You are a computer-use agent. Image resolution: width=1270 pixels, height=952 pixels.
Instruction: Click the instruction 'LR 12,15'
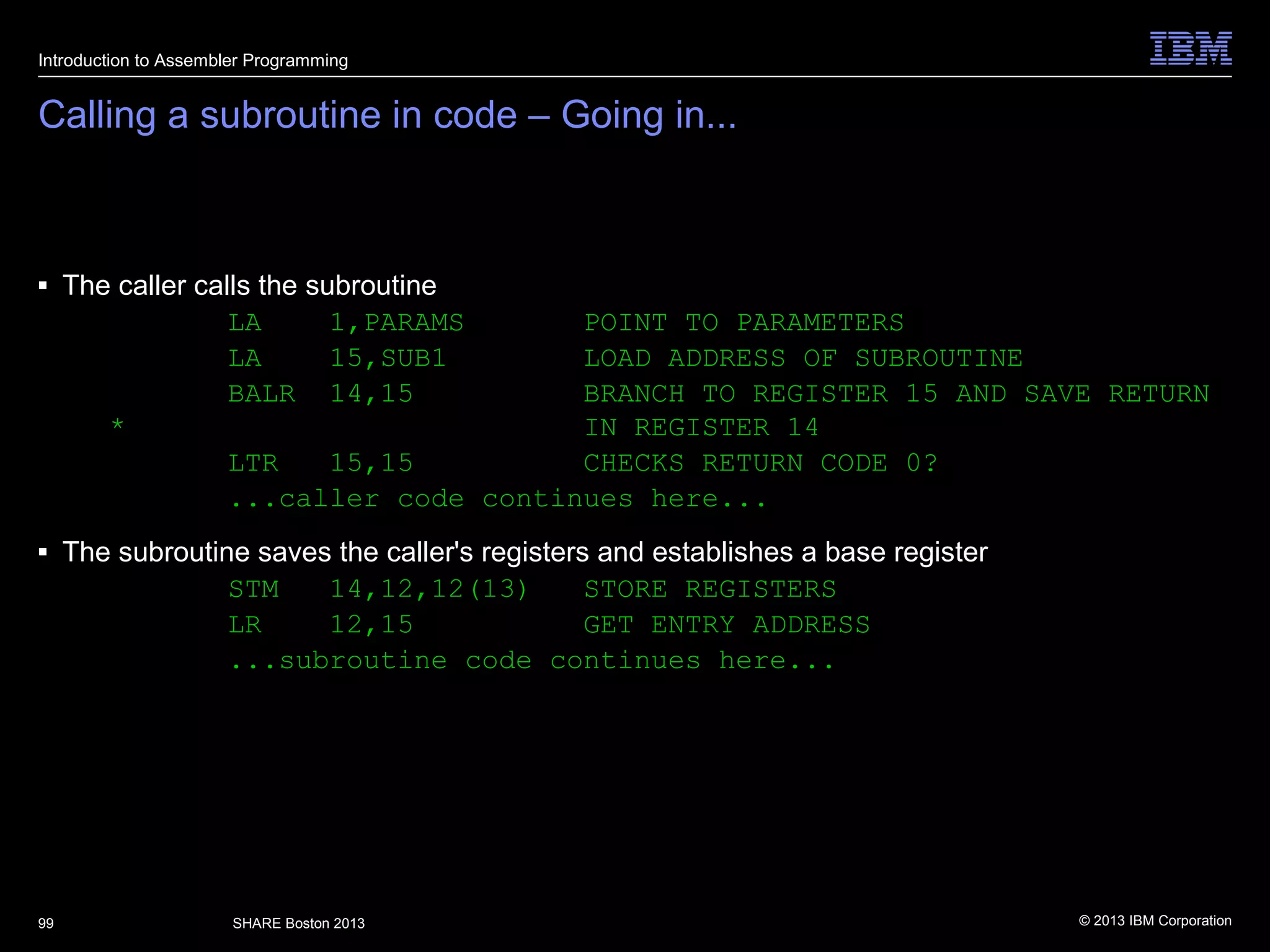click(x=320, y=625)
